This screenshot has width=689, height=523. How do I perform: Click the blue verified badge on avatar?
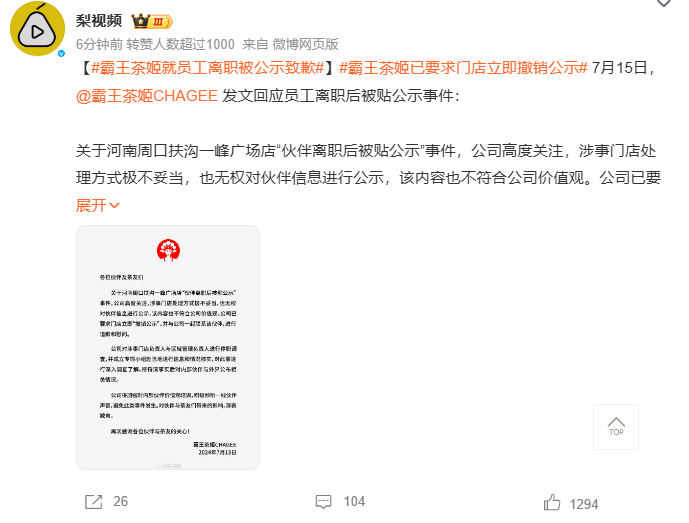point(62,53)
